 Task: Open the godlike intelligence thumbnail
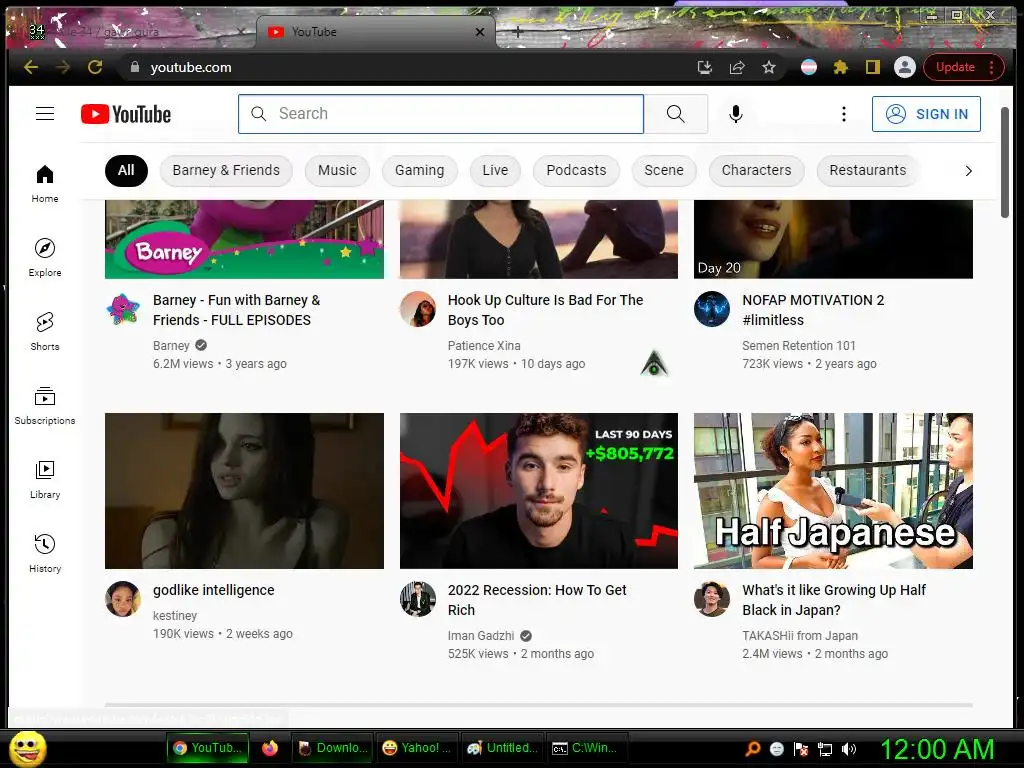point(244,490)
